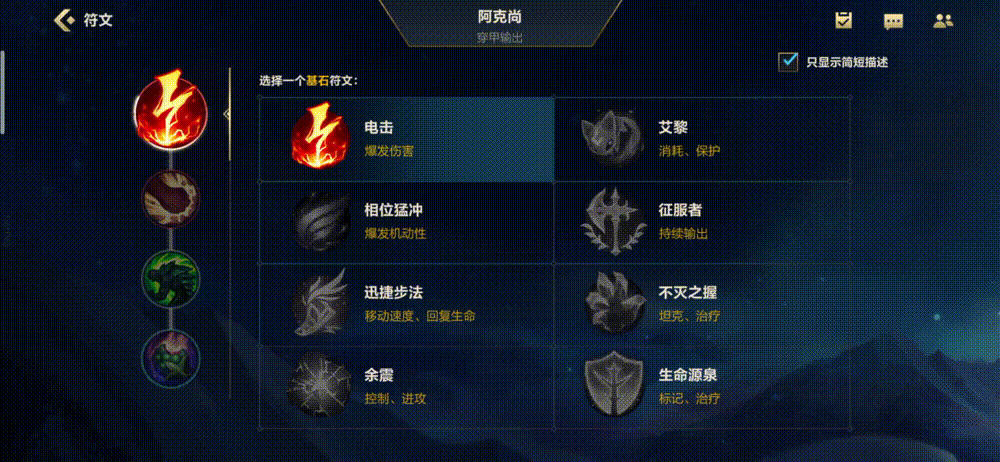Click the 阿克尚 rune page title
This screenshot has width=1000, height=462.
(x=500, y=17)
